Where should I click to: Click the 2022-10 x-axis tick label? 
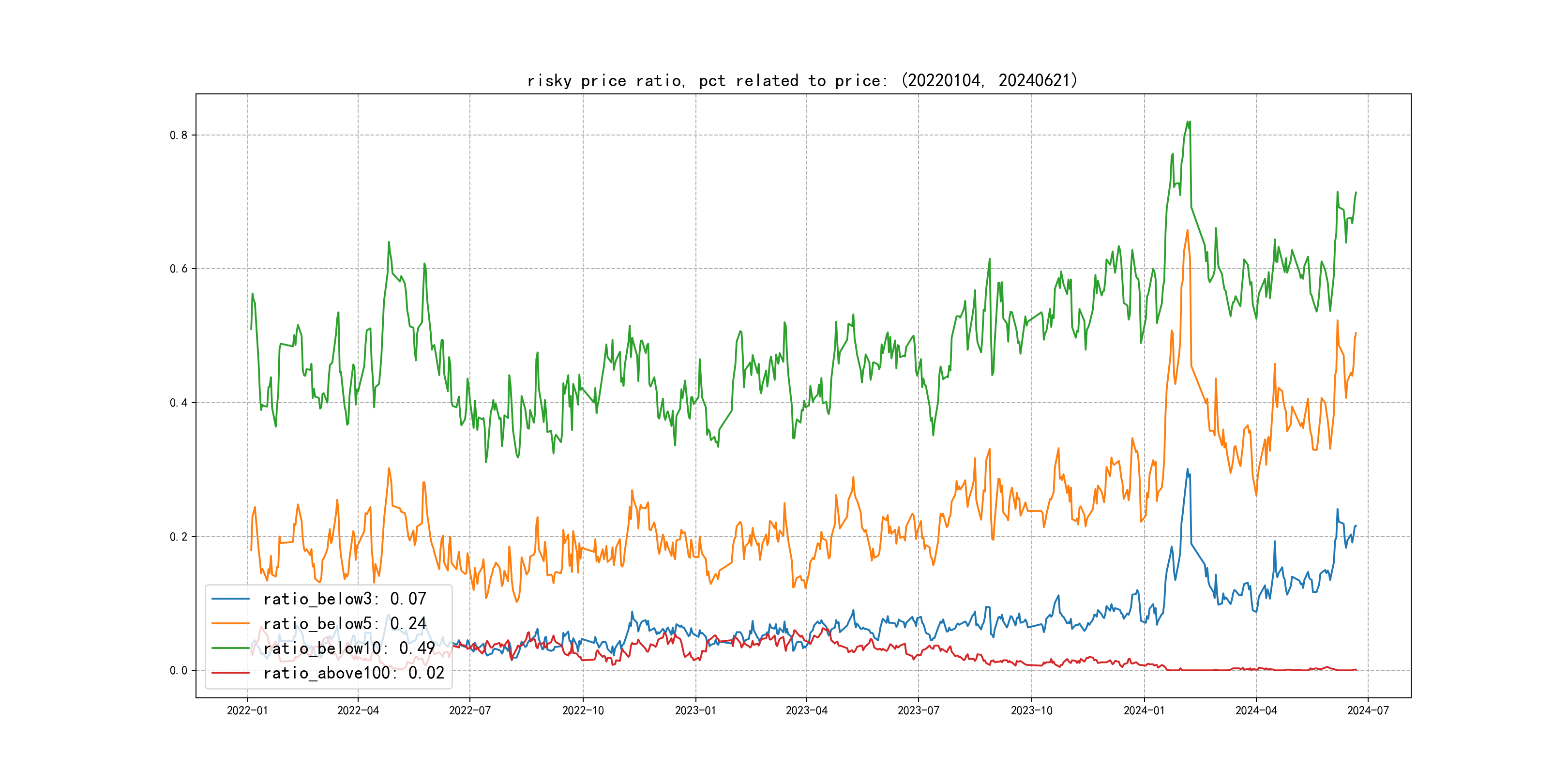(x=583, y=710)
